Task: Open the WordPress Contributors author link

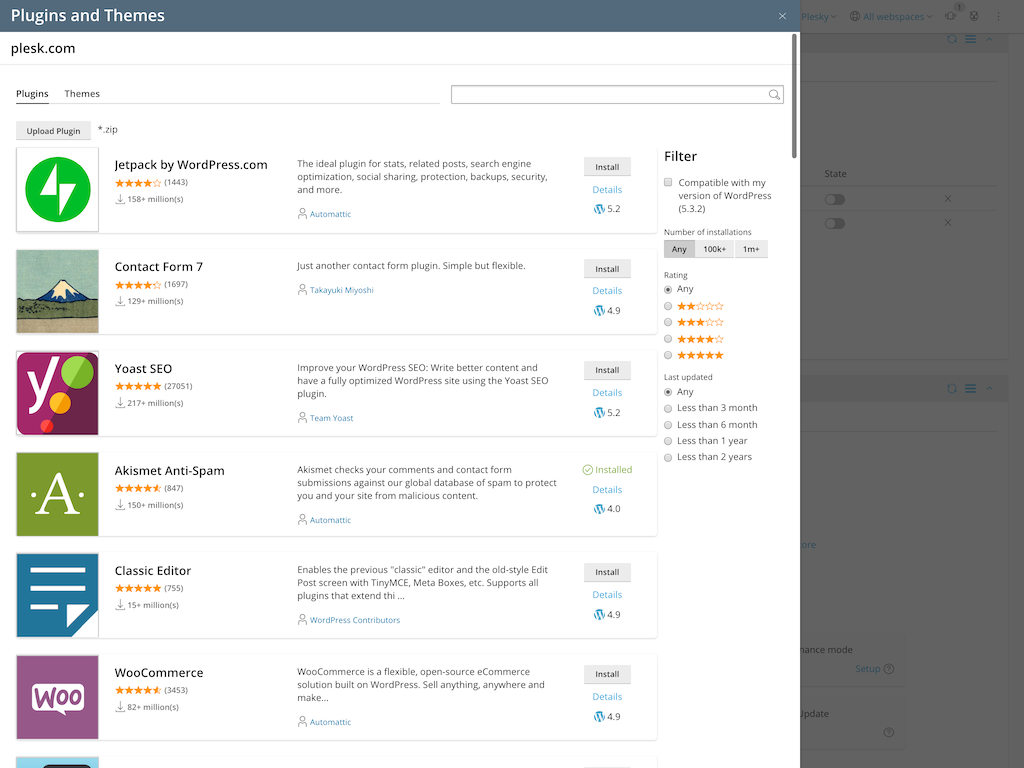Action: click(x=355, y=620)
